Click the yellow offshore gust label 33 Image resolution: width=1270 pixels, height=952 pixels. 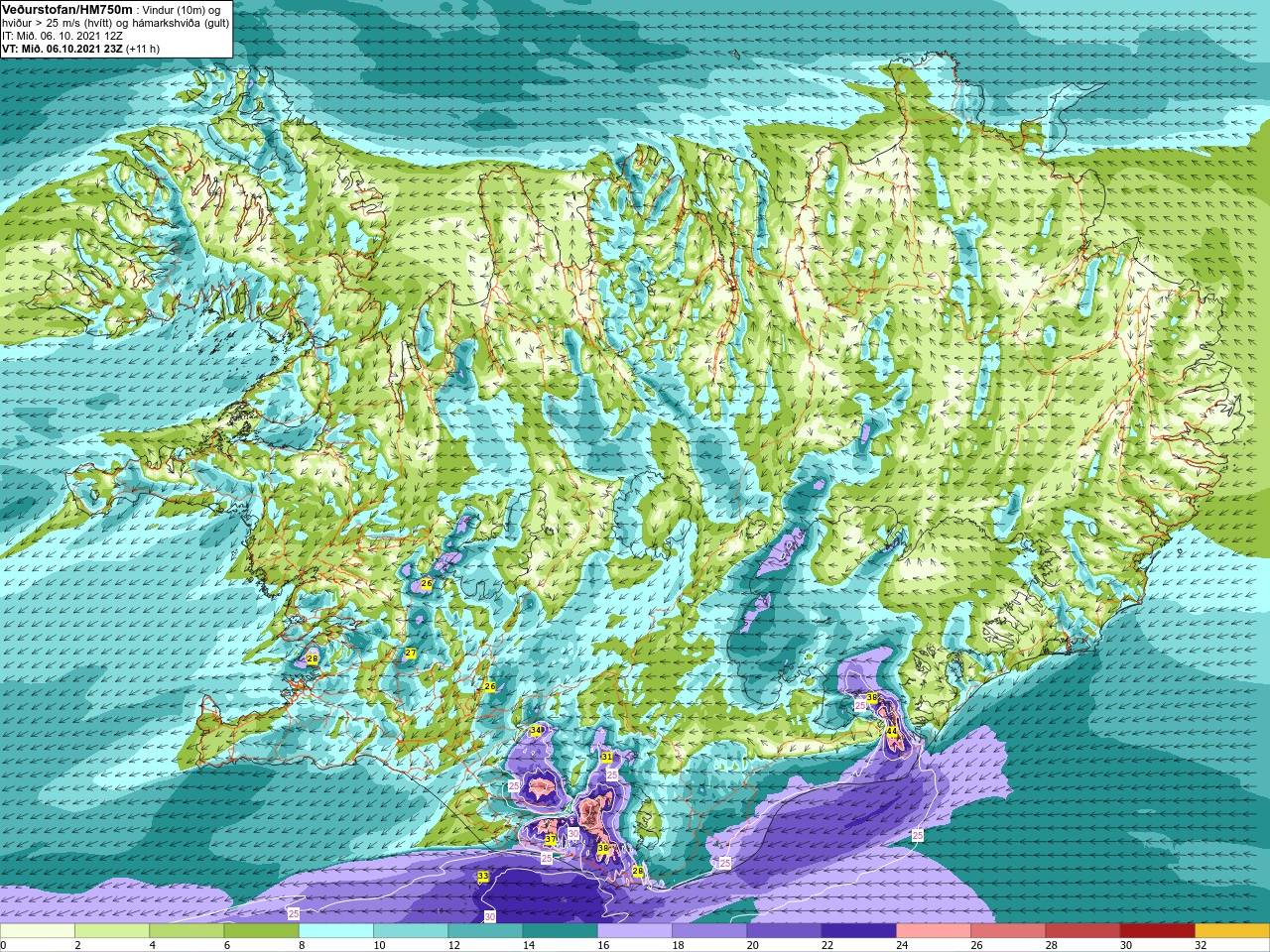(x=483, y=876)
